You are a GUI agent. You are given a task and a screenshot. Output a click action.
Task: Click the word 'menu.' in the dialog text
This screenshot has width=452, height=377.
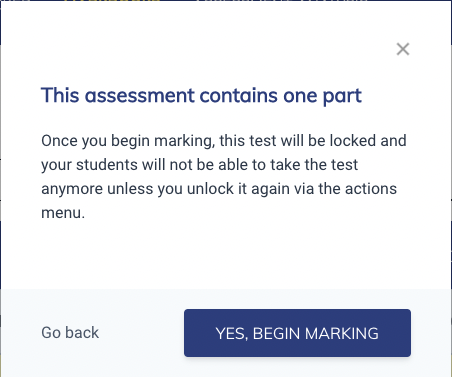coord(63,213)
